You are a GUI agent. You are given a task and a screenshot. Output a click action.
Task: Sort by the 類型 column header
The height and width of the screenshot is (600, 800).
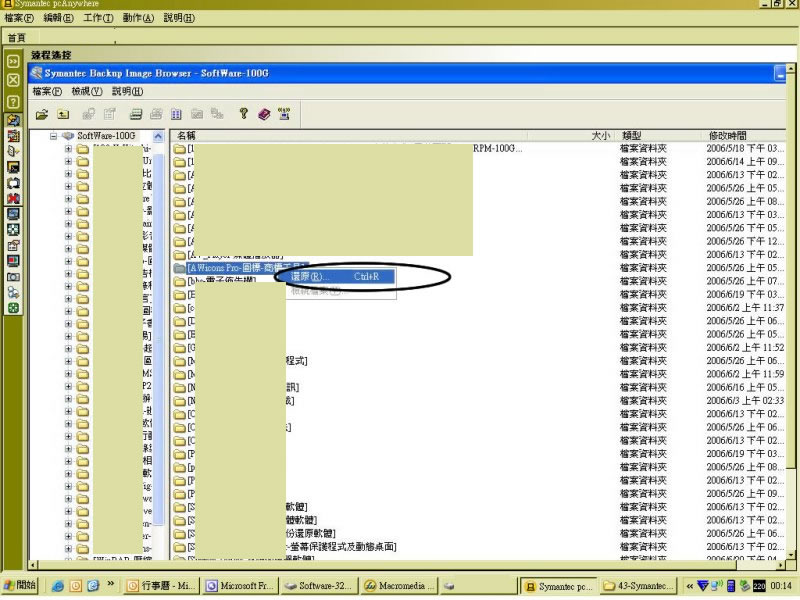659,136
